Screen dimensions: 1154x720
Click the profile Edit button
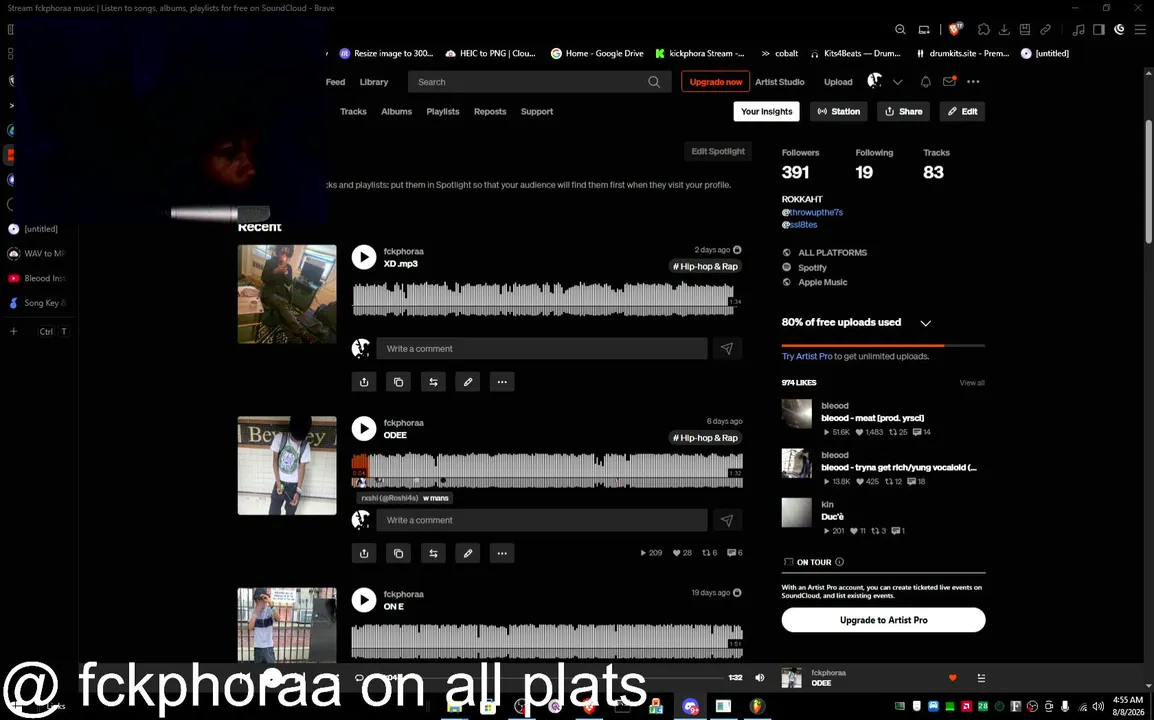(962, 111)
